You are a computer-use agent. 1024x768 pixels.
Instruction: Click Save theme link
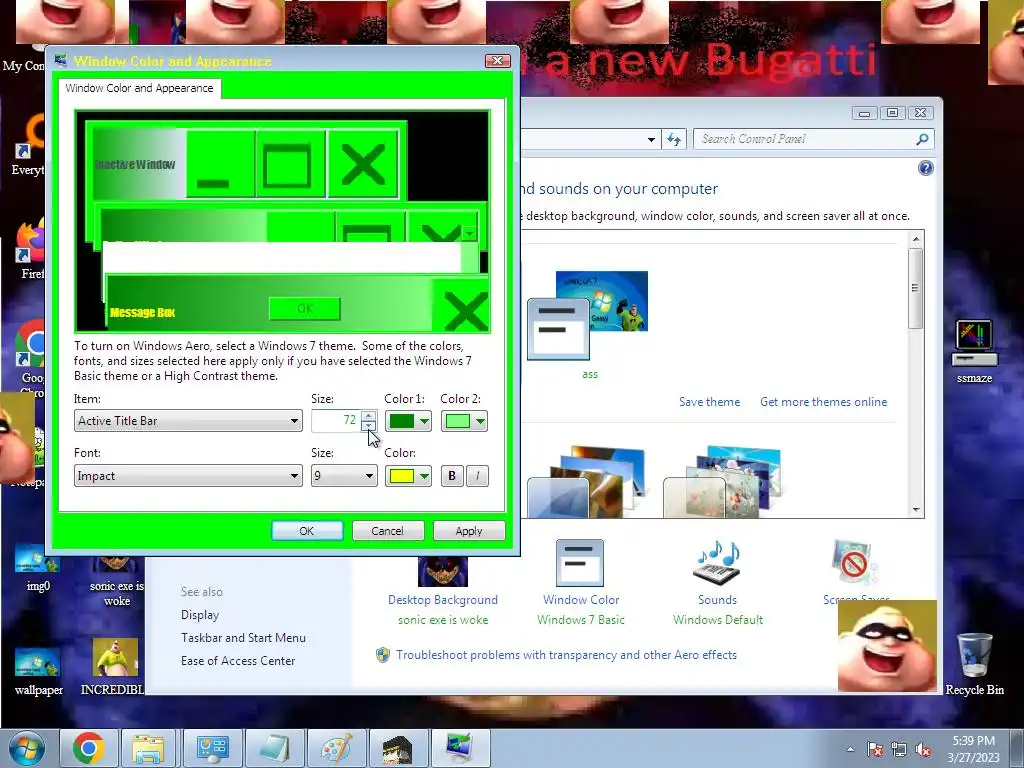pos(709,402)
